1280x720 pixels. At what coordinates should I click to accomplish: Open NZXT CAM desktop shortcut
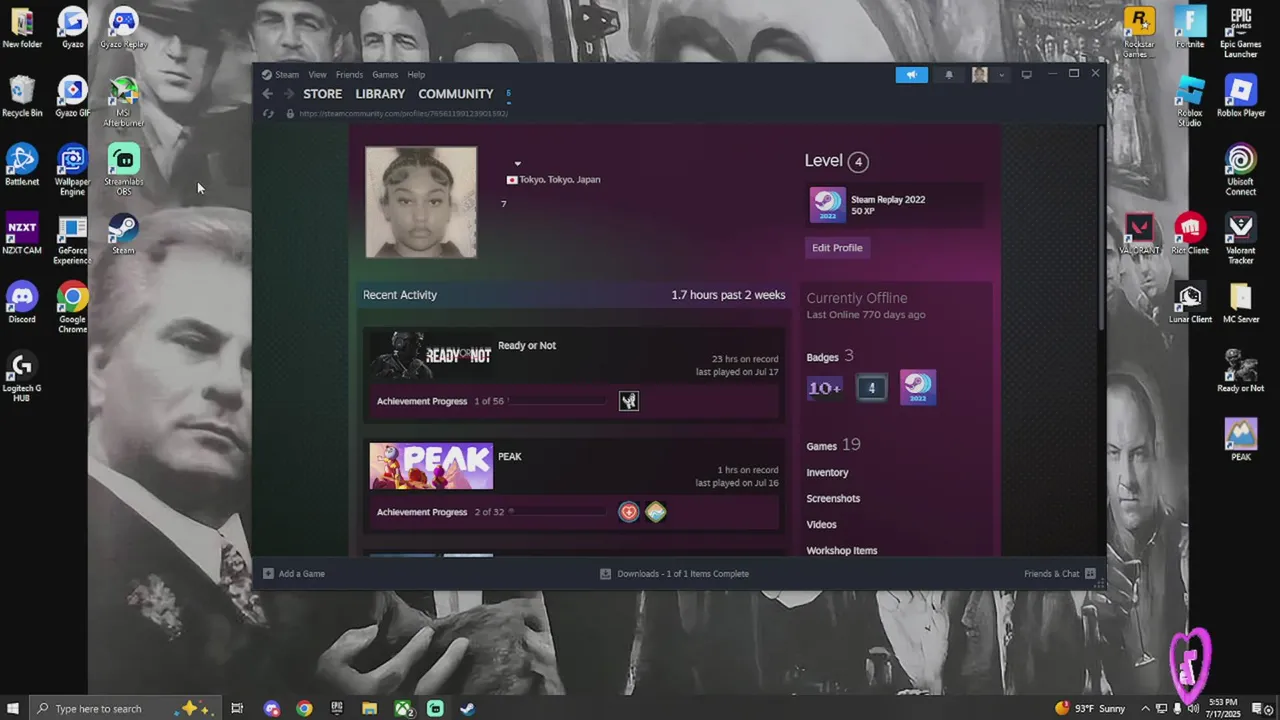(x=22, y=234)
